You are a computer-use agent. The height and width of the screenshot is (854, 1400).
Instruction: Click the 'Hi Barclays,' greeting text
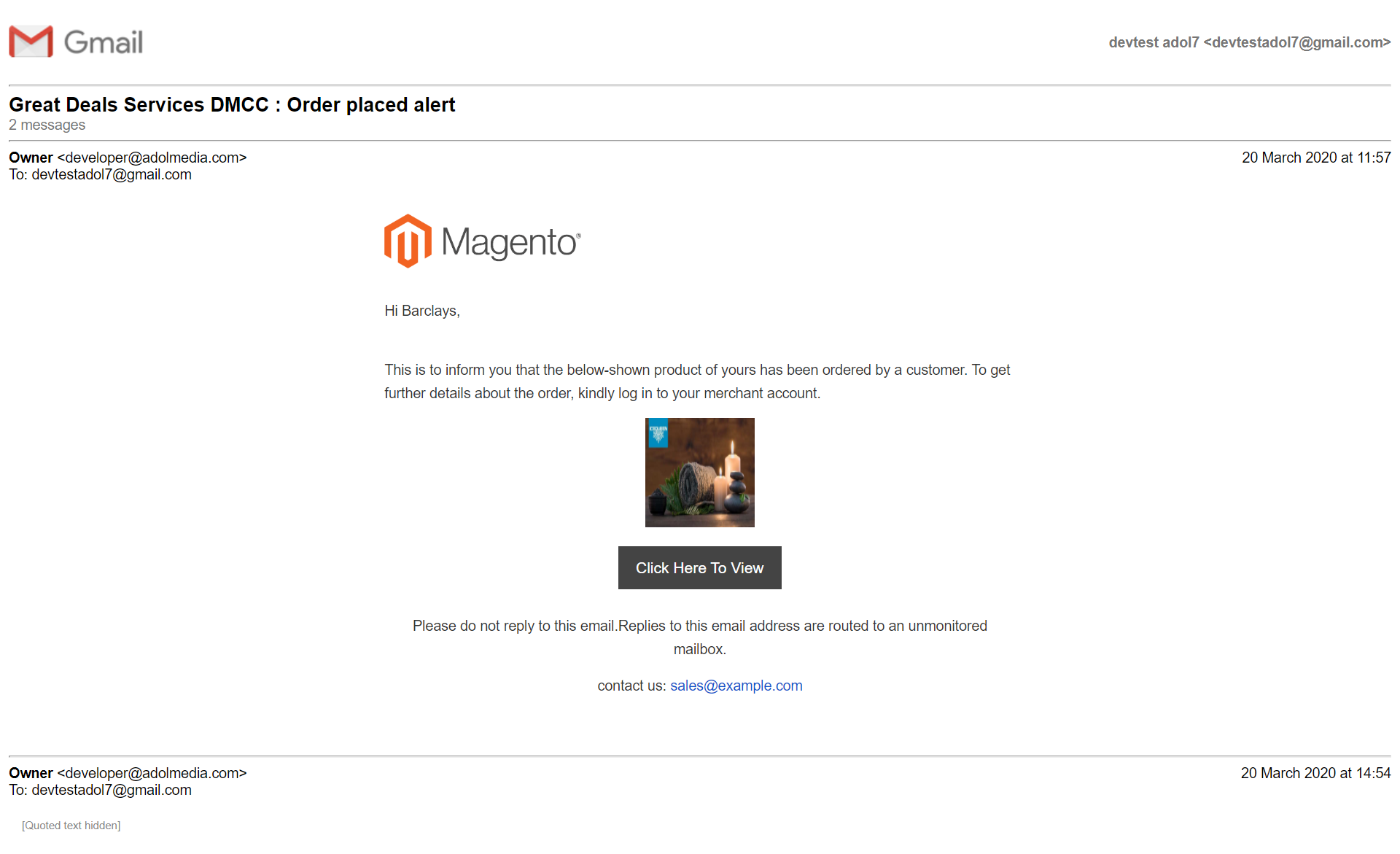point(422,311)
